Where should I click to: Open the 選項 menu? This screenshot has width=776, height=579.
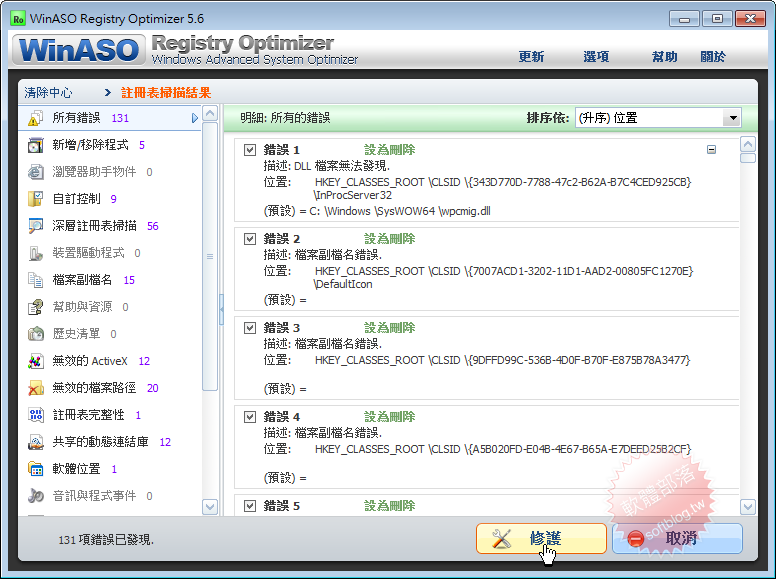(x=596, y=57)
